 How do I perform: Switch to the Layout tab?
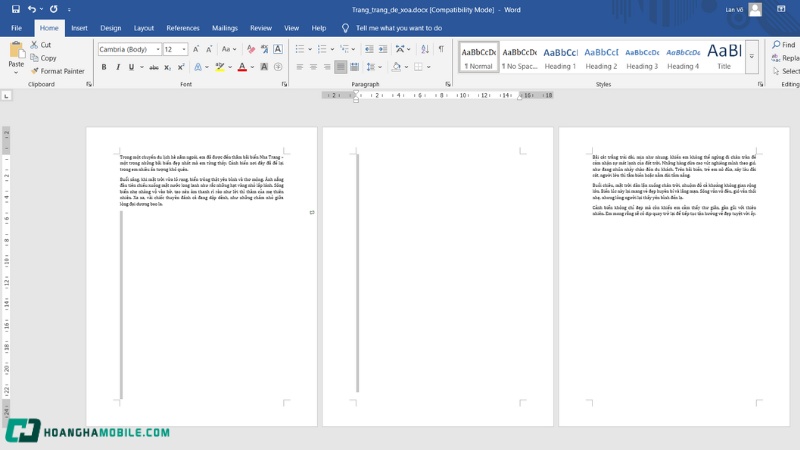pos(144,28)
